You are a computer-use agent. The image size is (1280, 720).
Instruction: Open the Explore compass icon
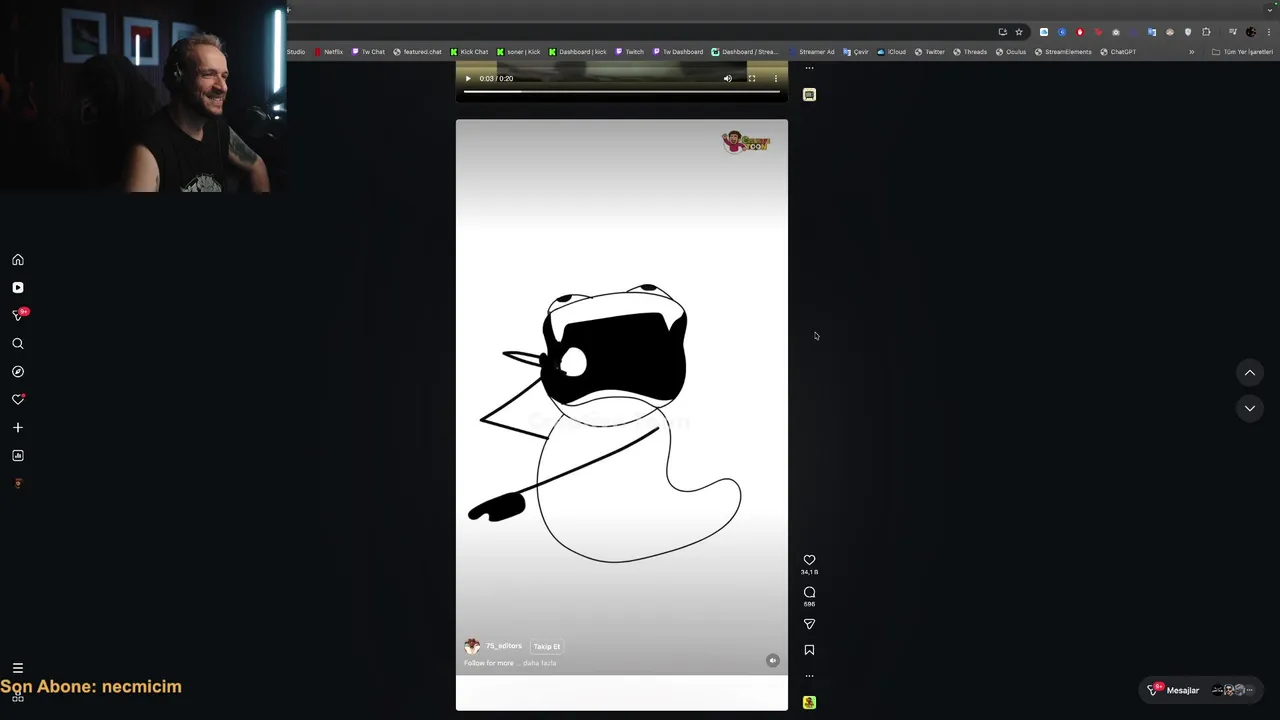[18, 372]
